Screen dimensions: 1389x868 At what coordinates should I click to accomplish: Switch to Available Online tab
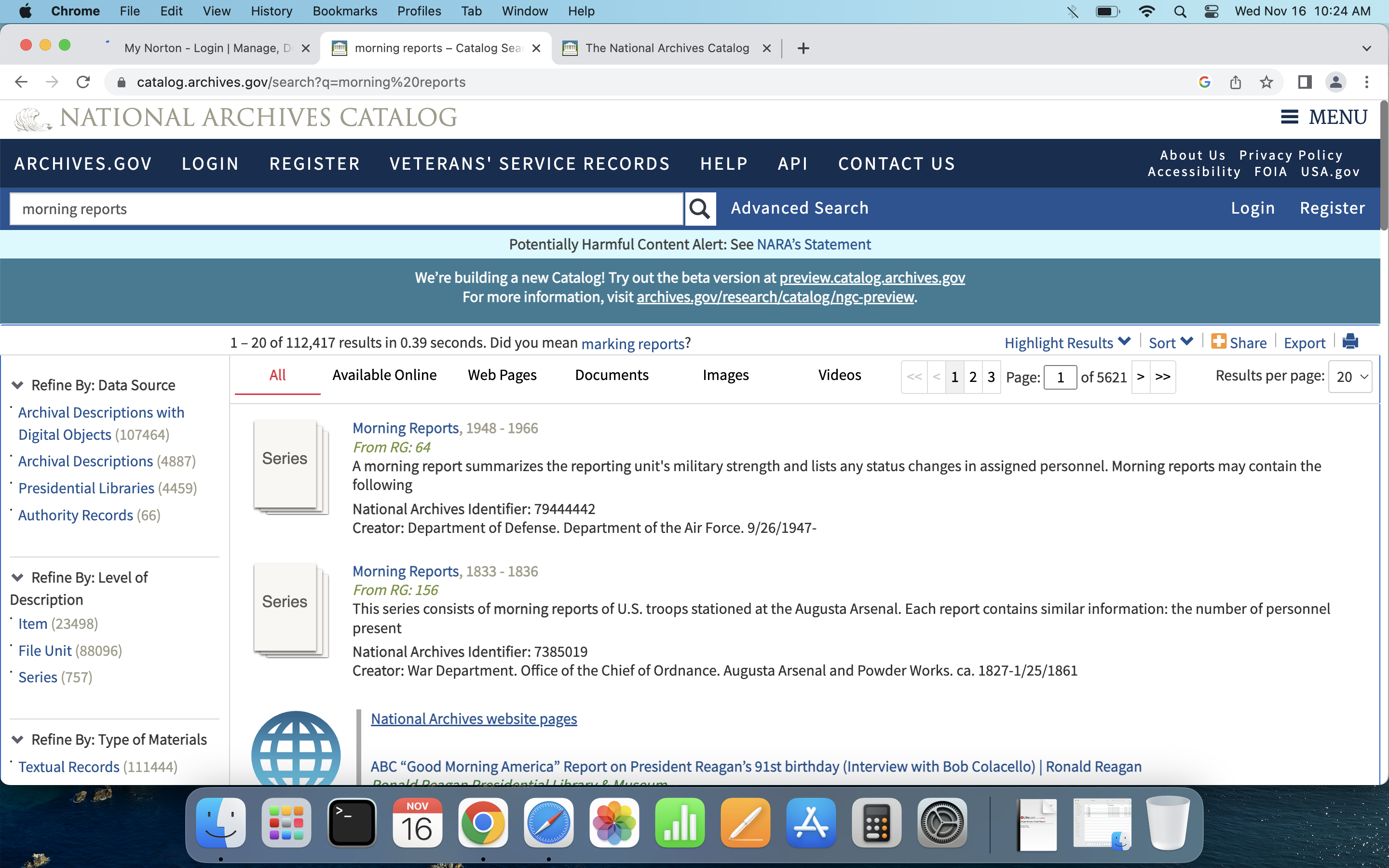(384, 375)
